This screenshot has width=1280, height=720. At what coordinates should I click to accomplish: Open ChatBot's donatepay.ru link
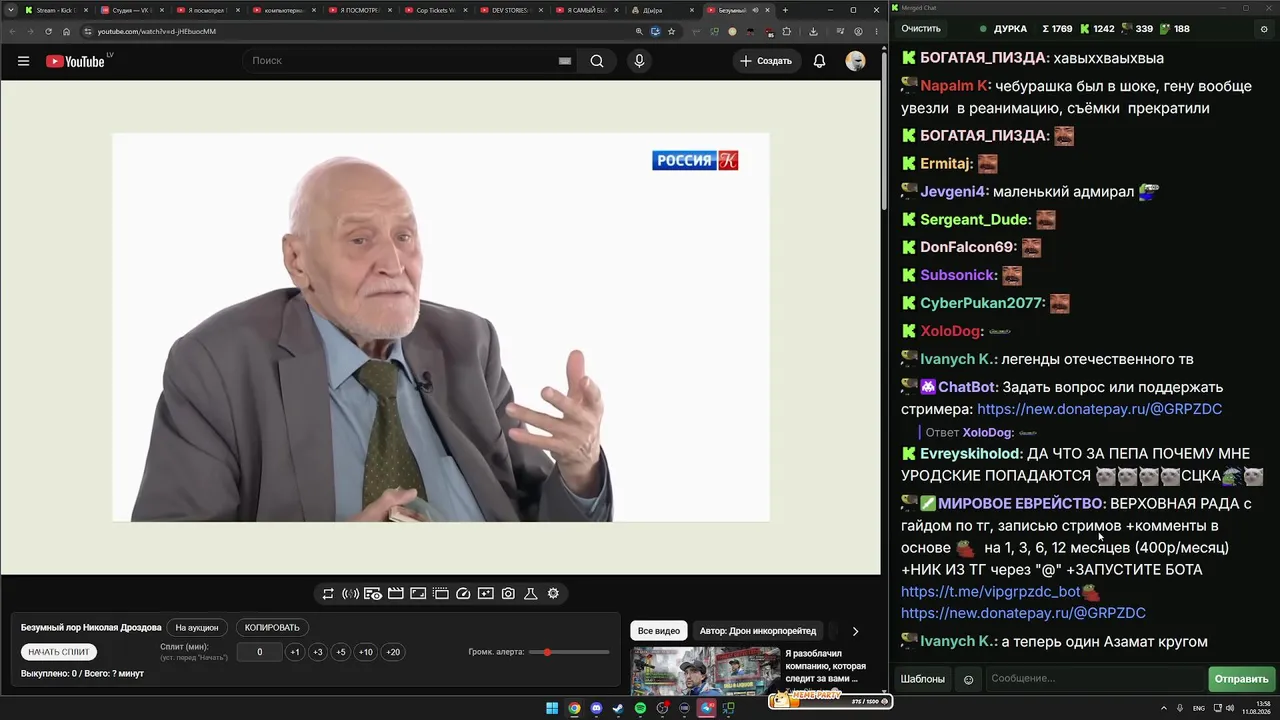(1099, 409)
